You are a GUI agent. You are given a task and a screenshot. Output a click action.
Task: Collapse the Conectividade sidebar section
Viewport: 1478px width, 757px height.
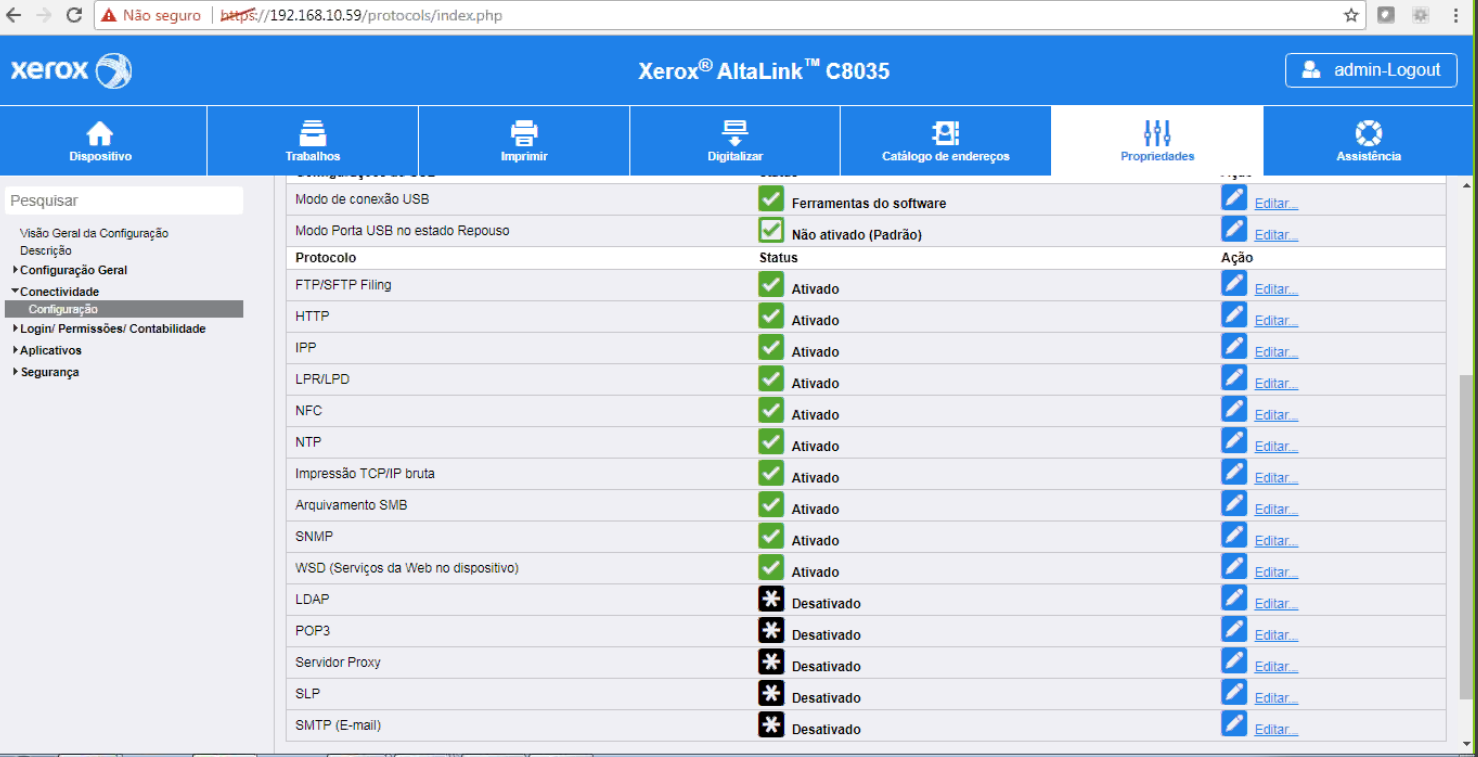click(59, 292)
